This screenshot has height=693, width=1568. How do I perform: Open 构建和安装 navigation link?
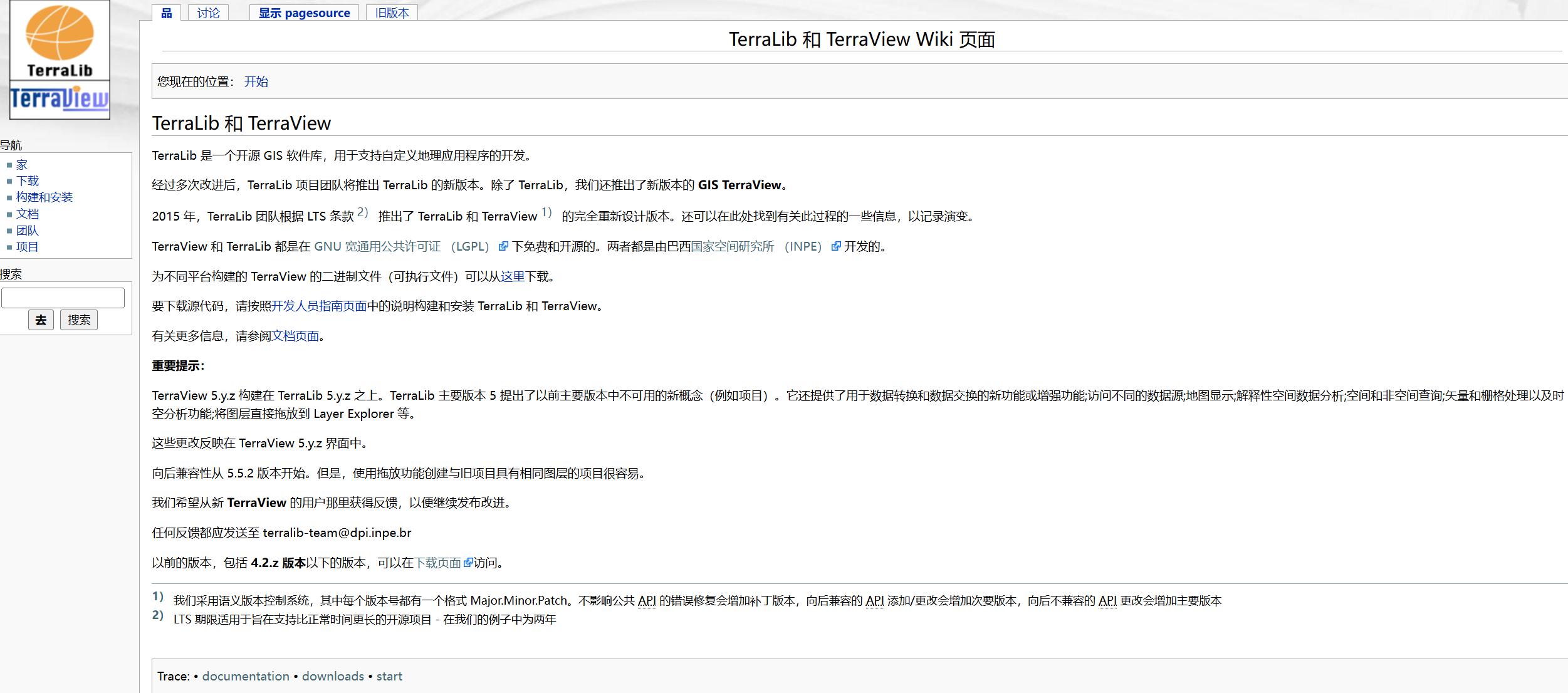pyautogui.click(x=44, y=197)
